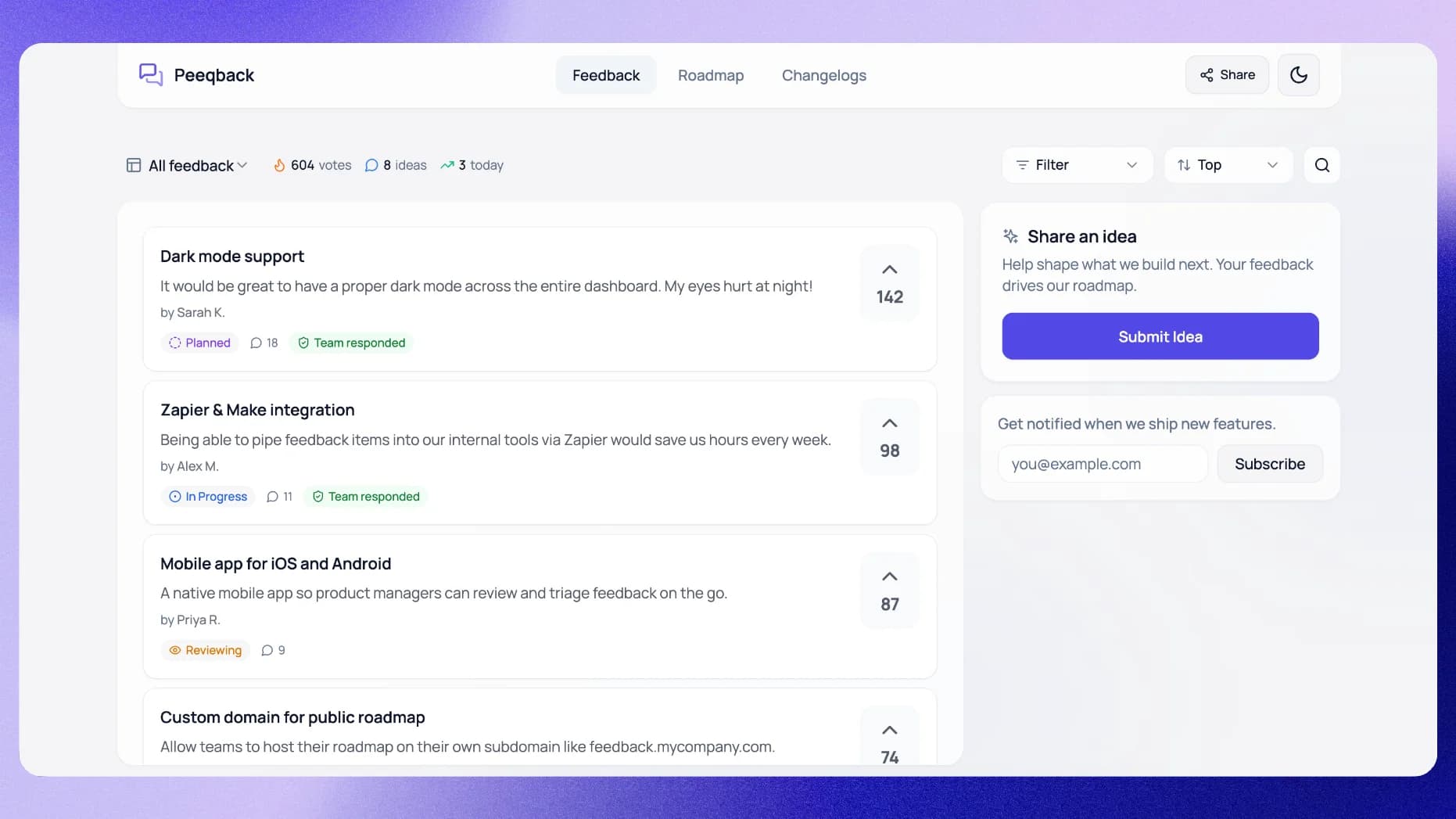Open the Changelogs tab
The width and height of the screenshot is (1456, 819).
823,75
